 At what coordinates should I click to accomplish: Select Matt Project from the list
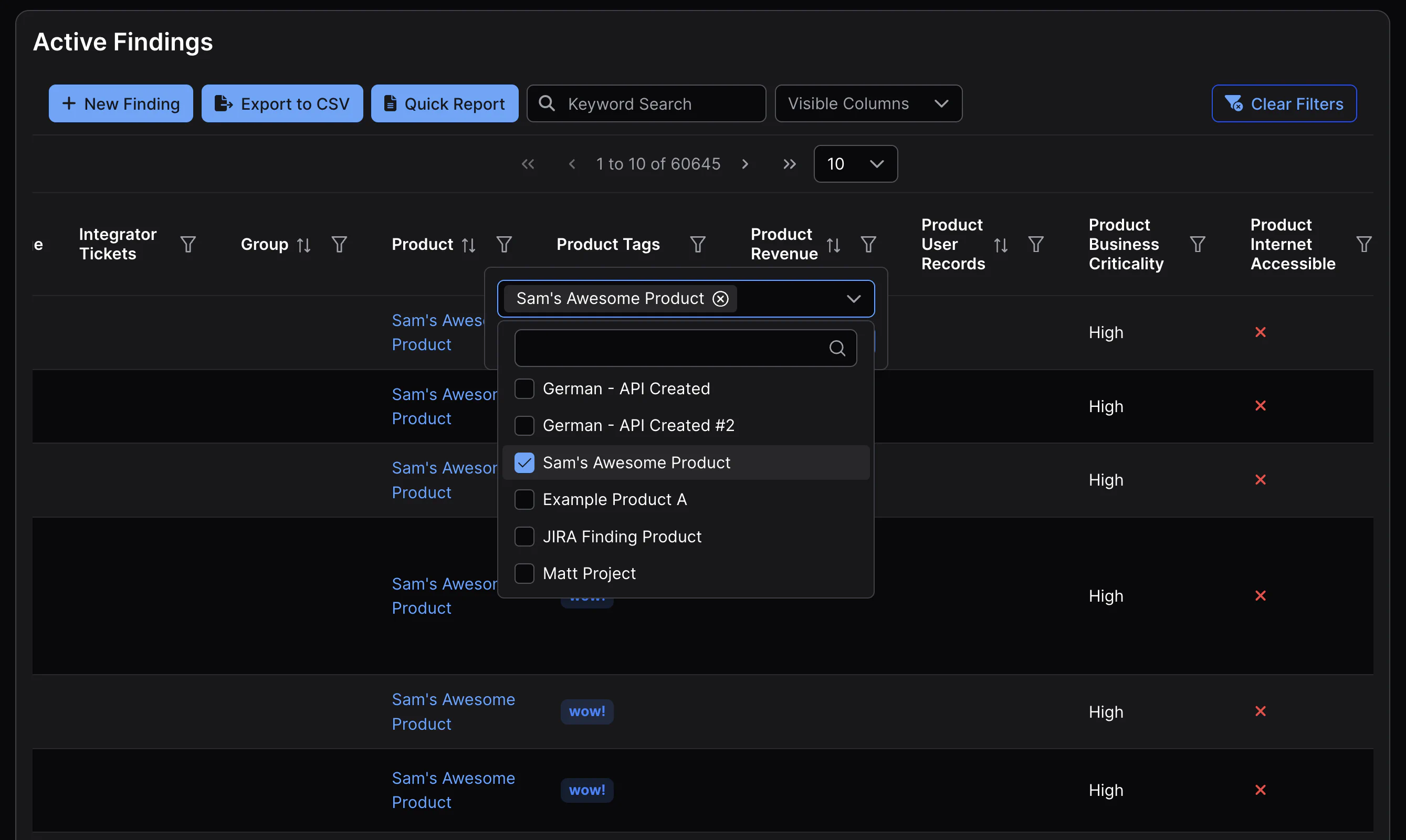(x=524, y=573)
